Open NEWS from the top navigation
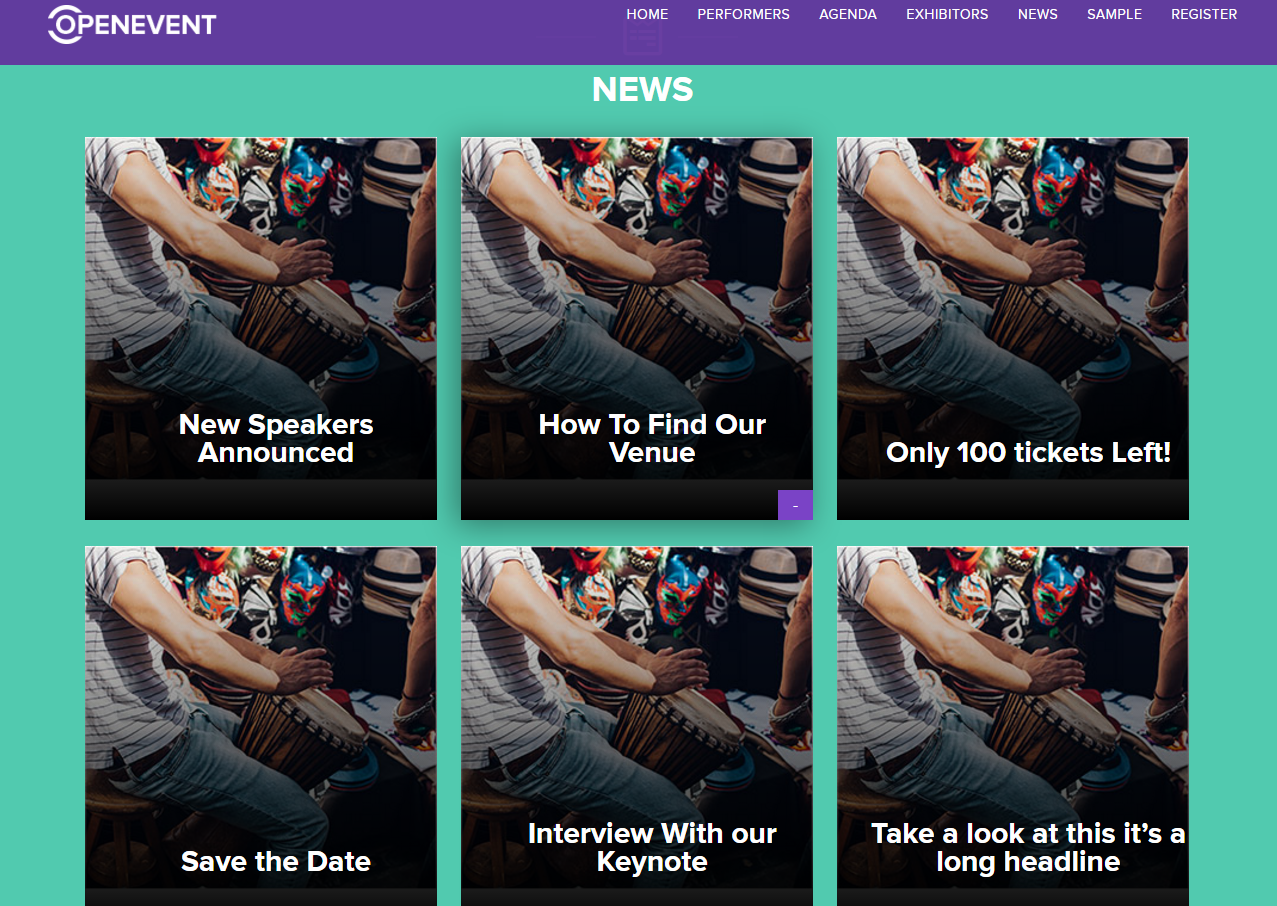The width and height of the screenshot is (1277, 906). [1038, 14]
